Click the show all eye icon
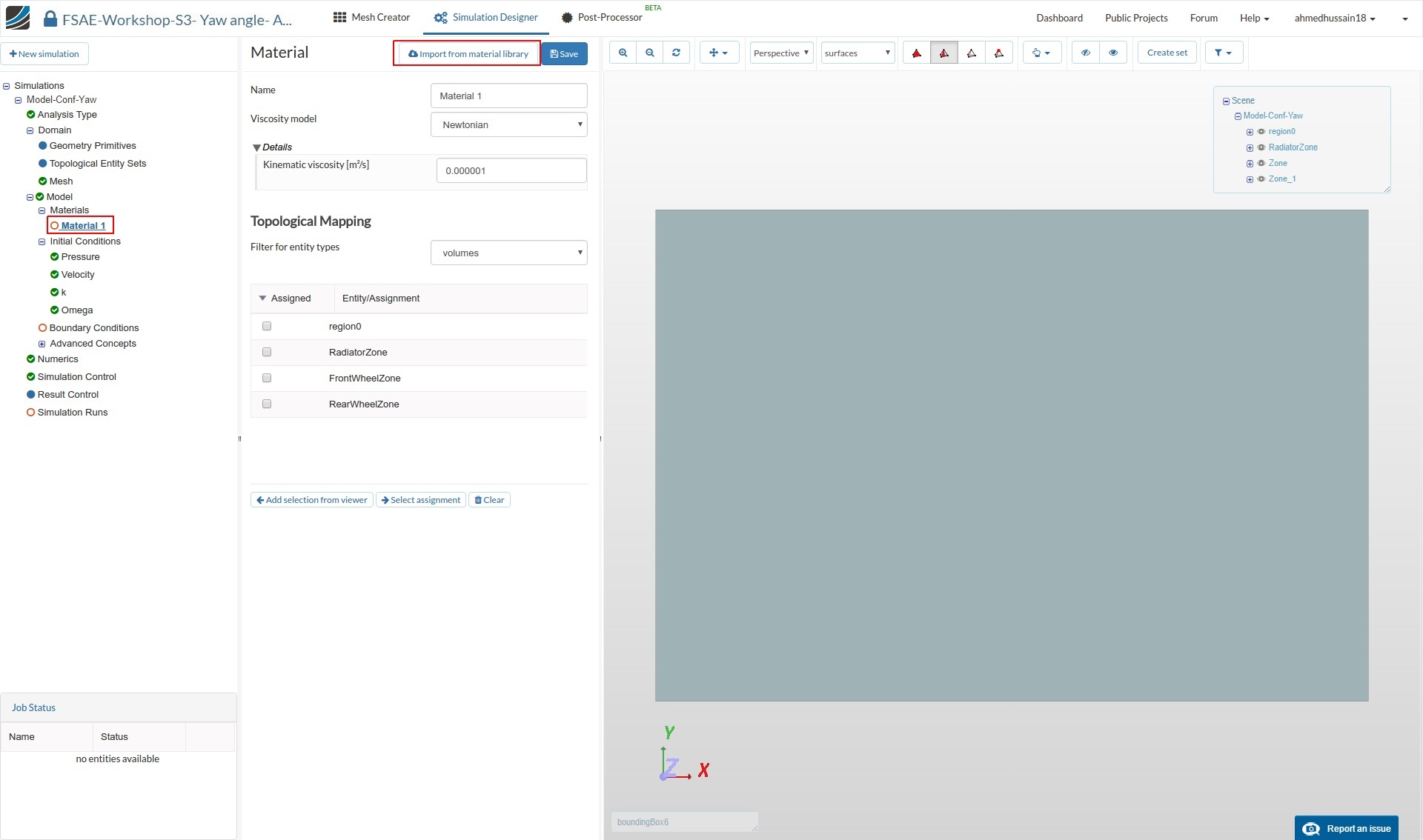Viewport: 1423px width, 840px height. click(x=1112, y=53)
